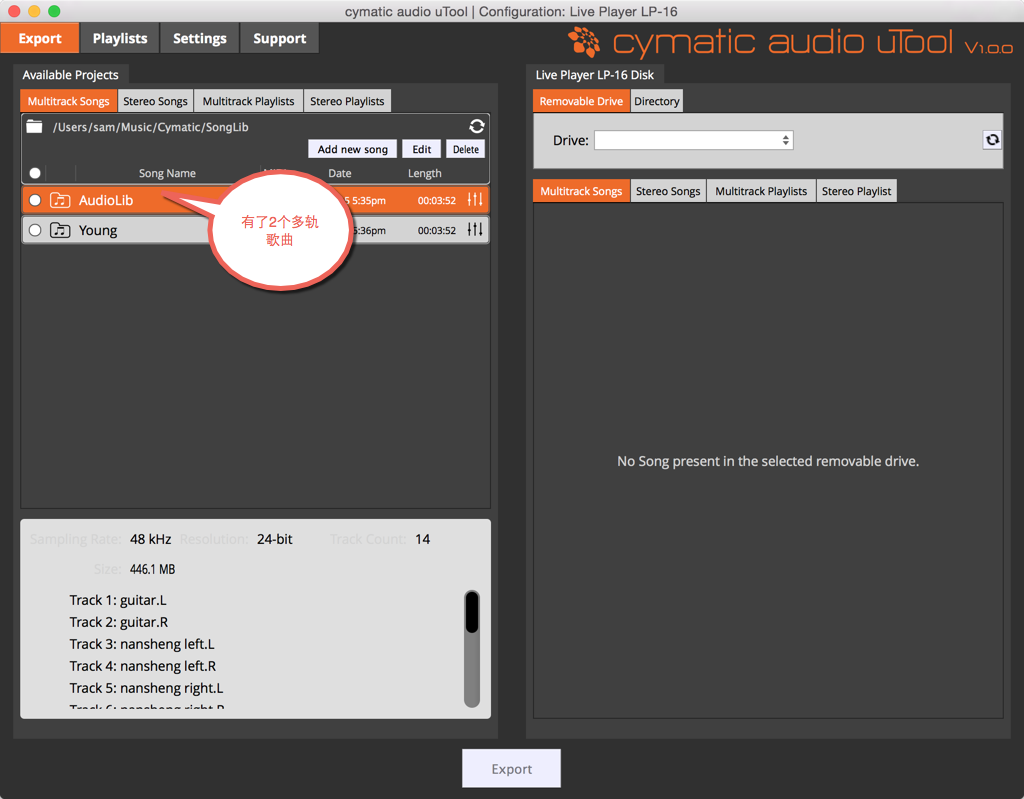Click the Length column header
The height and width of the screenshot is (799, 1024).
tap(424, 173)
